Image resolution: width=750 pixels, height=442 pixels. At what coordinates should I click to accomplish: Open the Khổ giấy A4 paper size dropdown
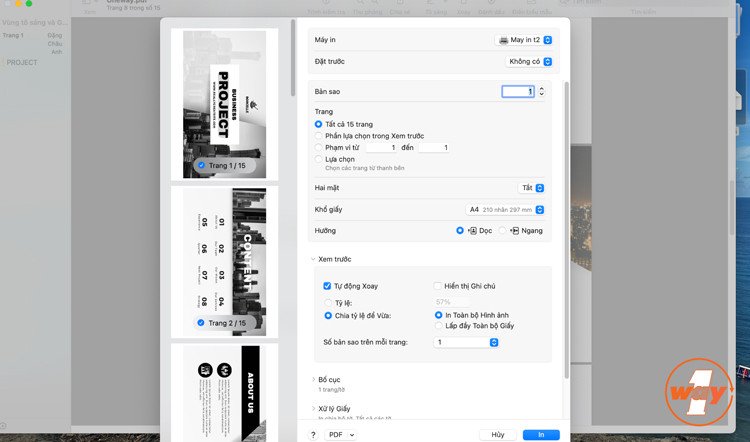coord(505,210)
